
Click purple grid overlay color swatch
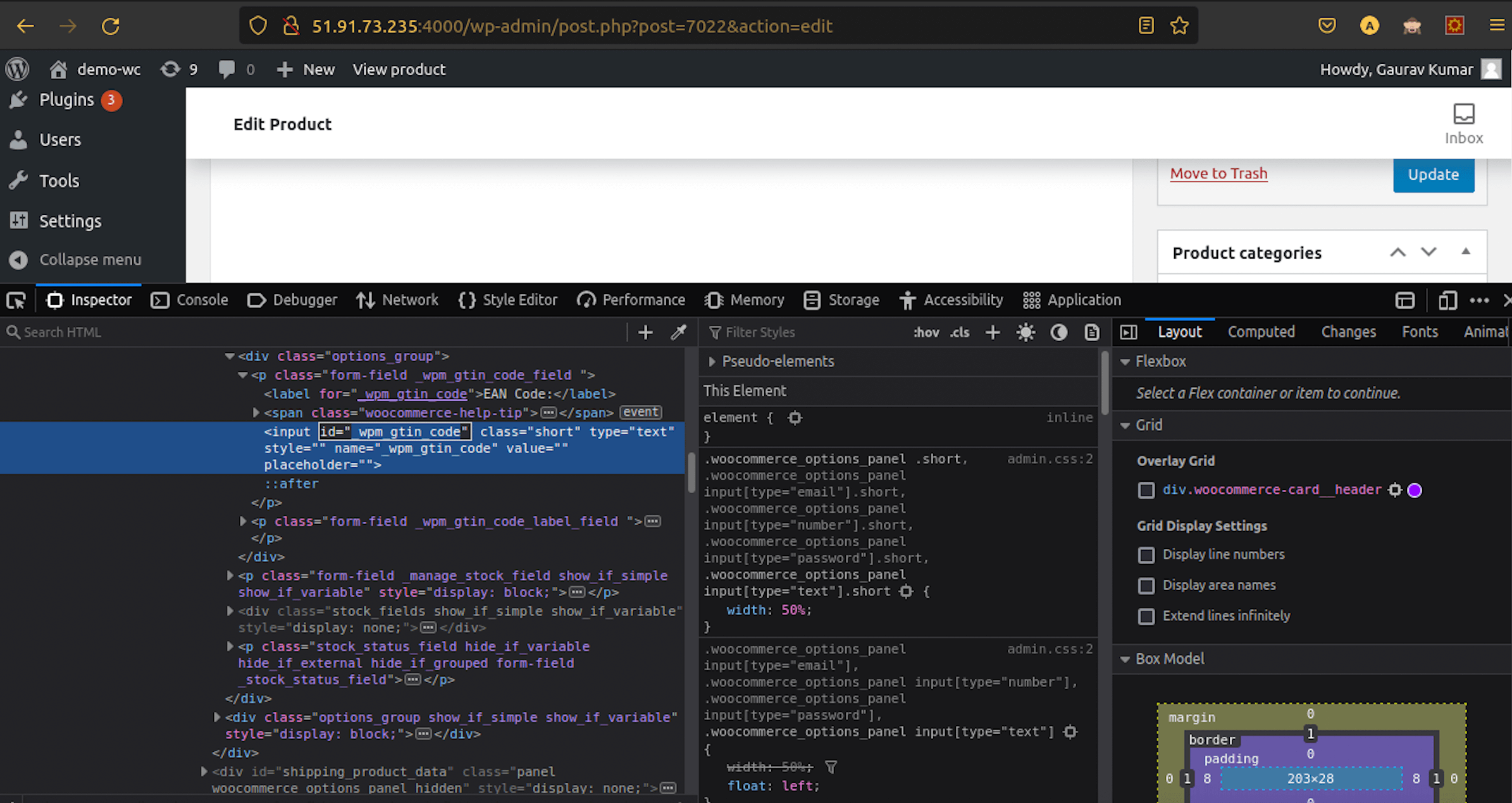coord(1415,490)
